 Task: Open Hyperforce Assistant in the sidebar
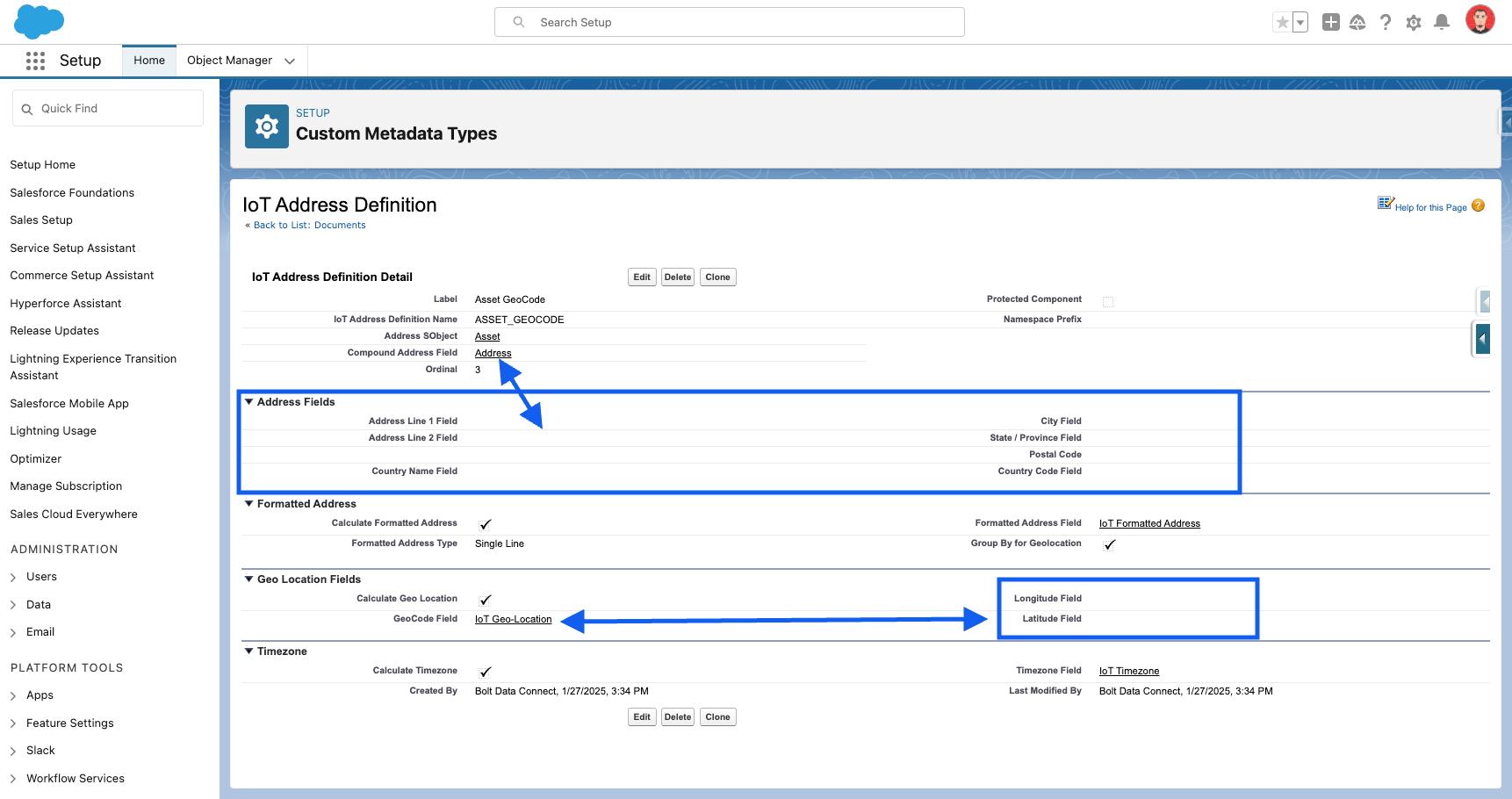click(66, 304)
